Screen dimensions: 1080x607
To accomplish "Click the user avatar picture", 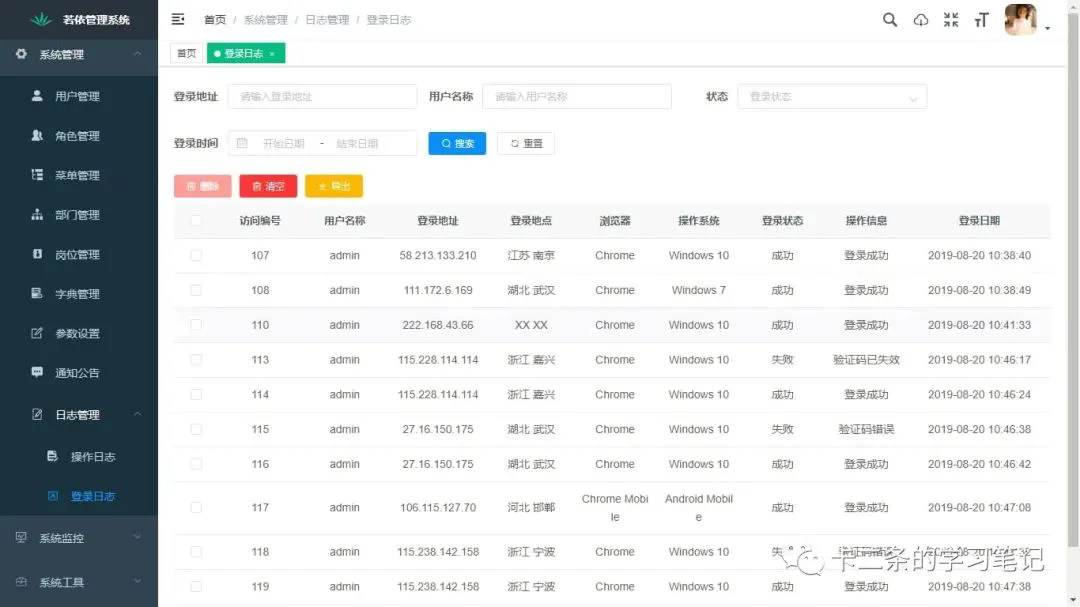I will click(x=1020, y=19).
